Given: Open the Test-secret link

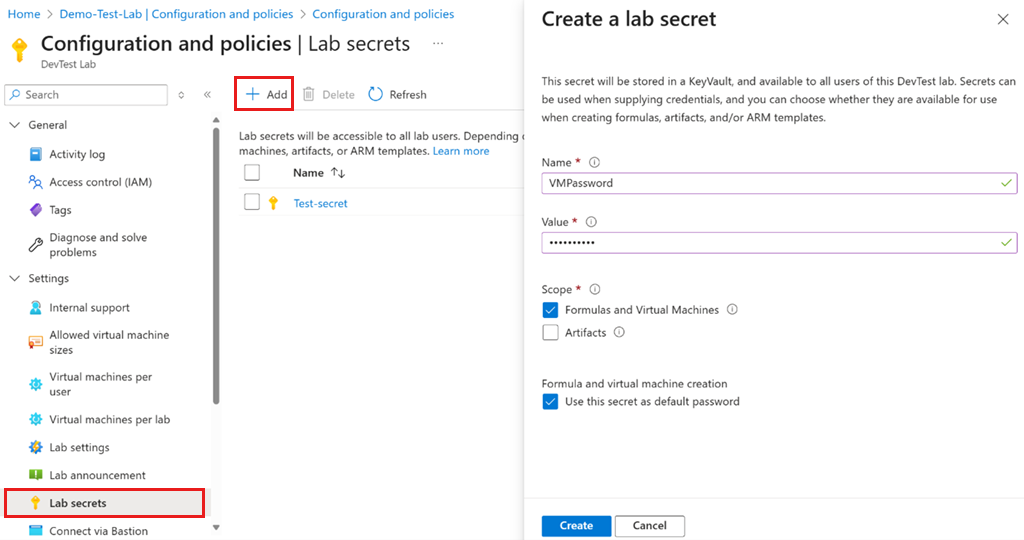Looking at the screenshot, I should click(x=320, y=203).
